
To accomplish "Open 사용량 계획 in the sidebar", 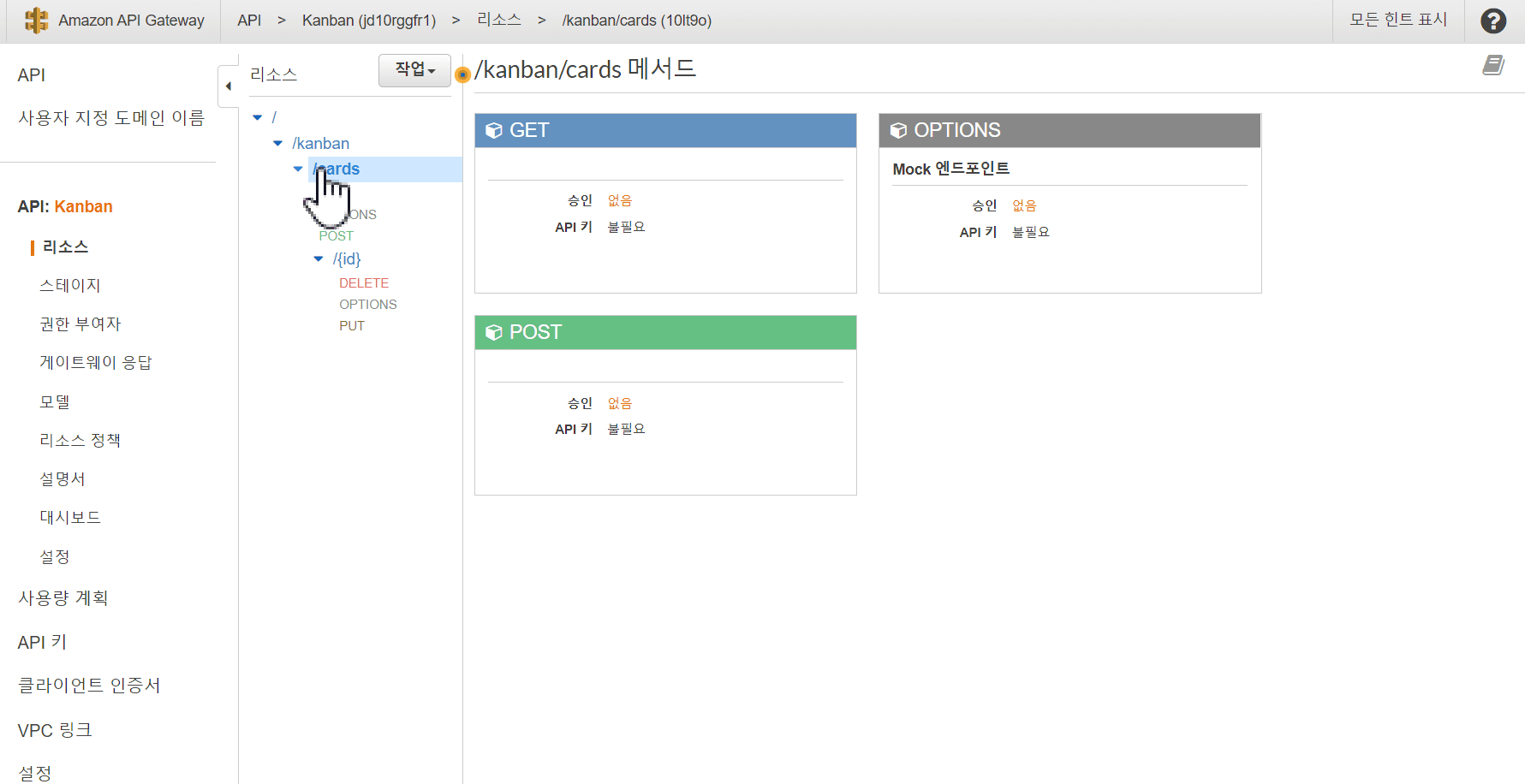I will (x=63, y=598).
